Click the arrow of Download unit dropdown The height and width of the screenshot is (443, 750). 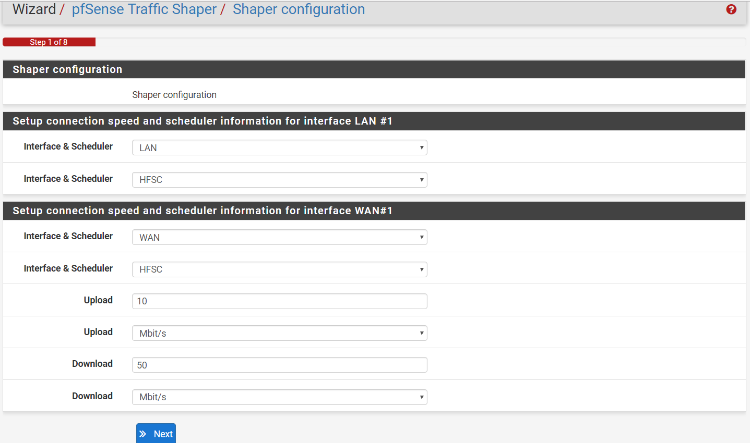point(421,397)
